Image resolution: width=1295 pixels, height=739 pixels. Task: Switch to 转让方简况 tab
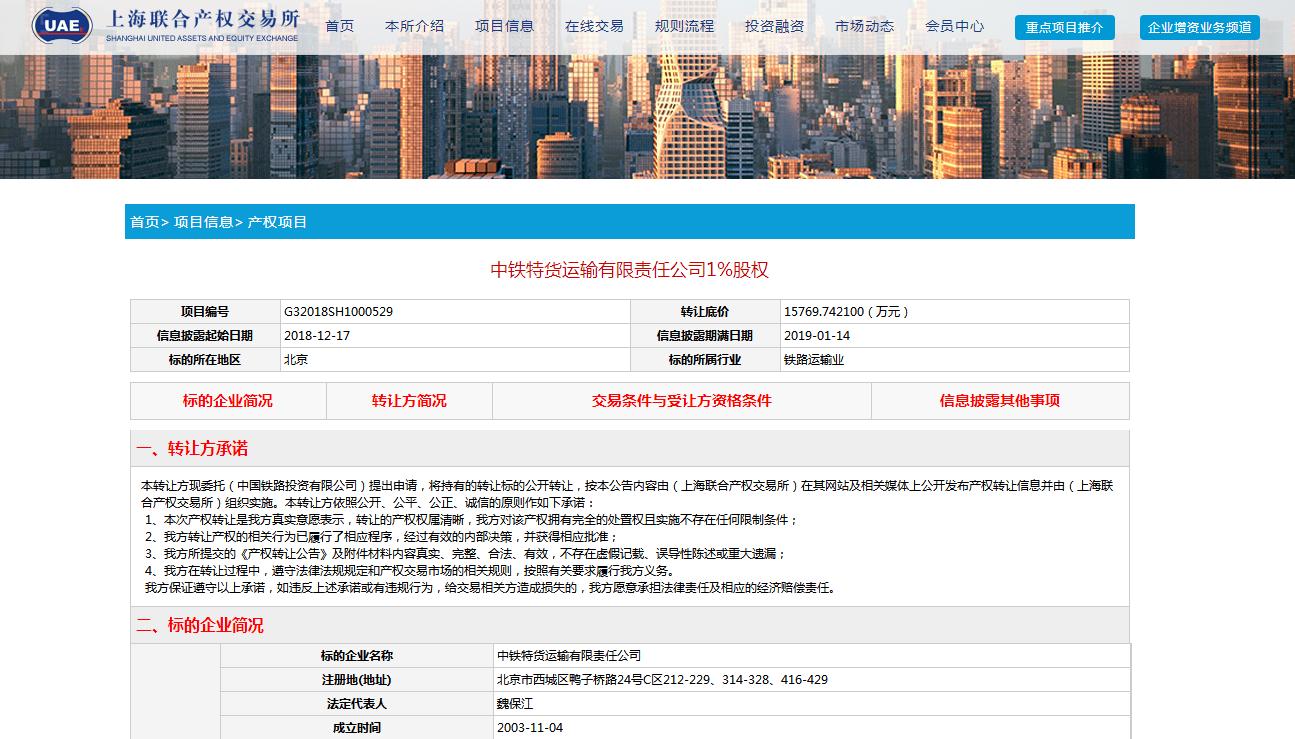click(x=409, y=401)
